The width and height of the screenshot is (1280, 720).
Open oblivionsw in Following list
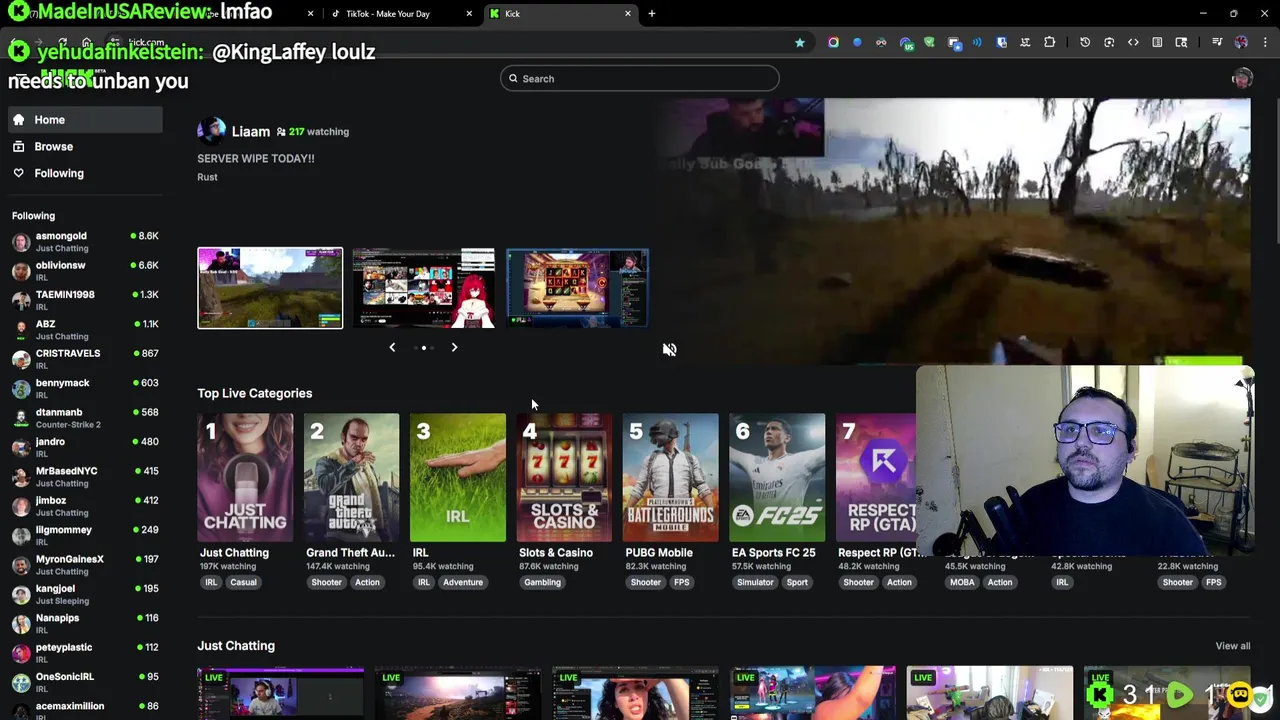pos(85,271)
